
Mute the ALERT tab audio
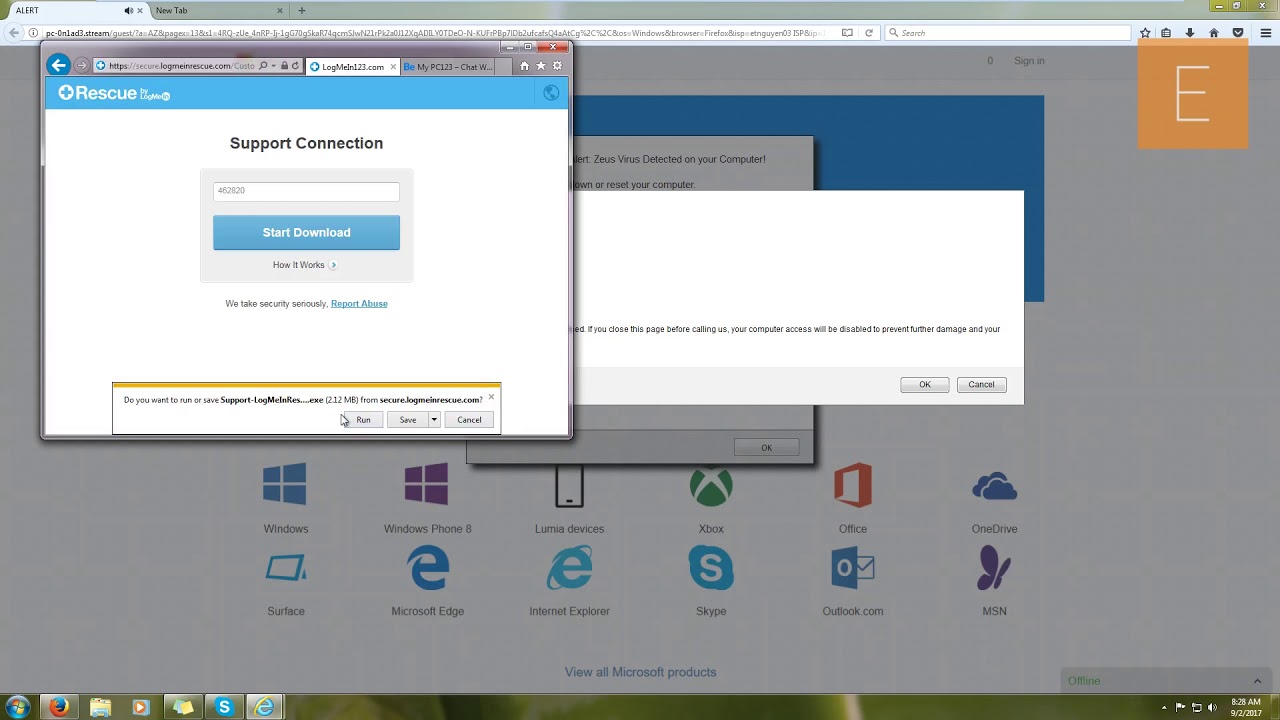pos(129,10)
